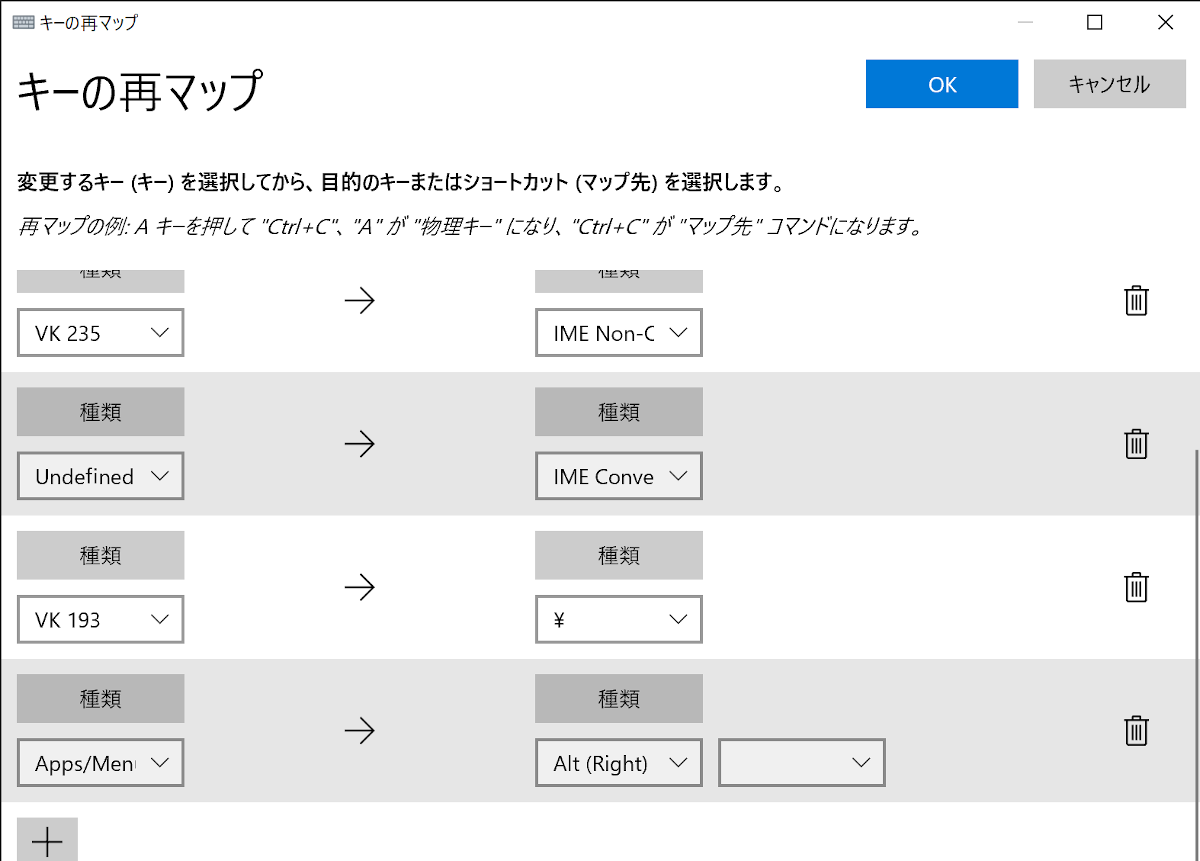Add a new key remapping with plus icon

coord(47,840)
